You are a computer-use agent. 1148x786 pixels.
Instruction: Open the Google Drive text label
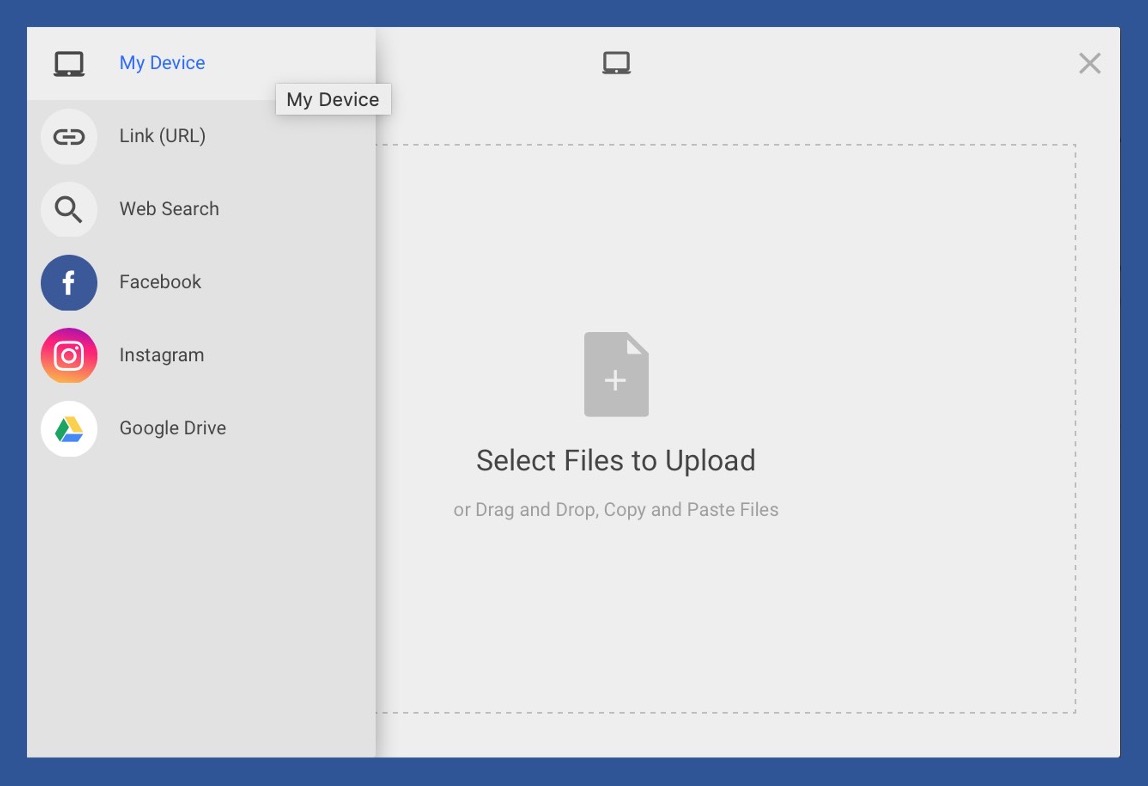coord(172,428)
